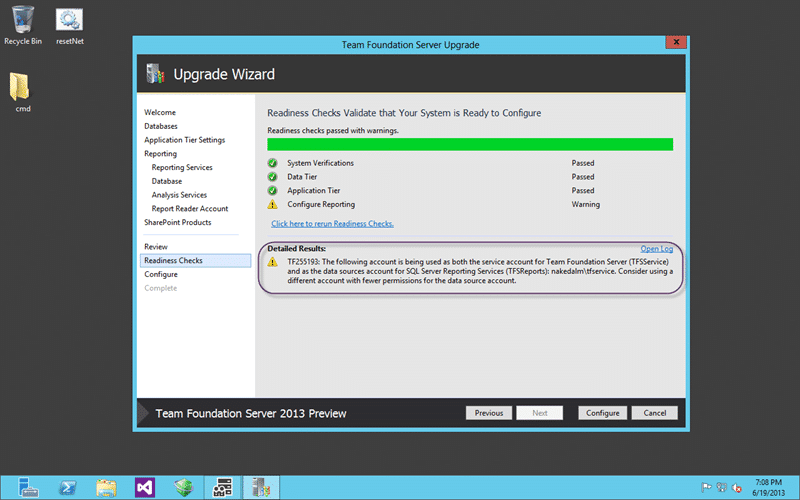Open Log link in Detailed Results

coord(657,248)
